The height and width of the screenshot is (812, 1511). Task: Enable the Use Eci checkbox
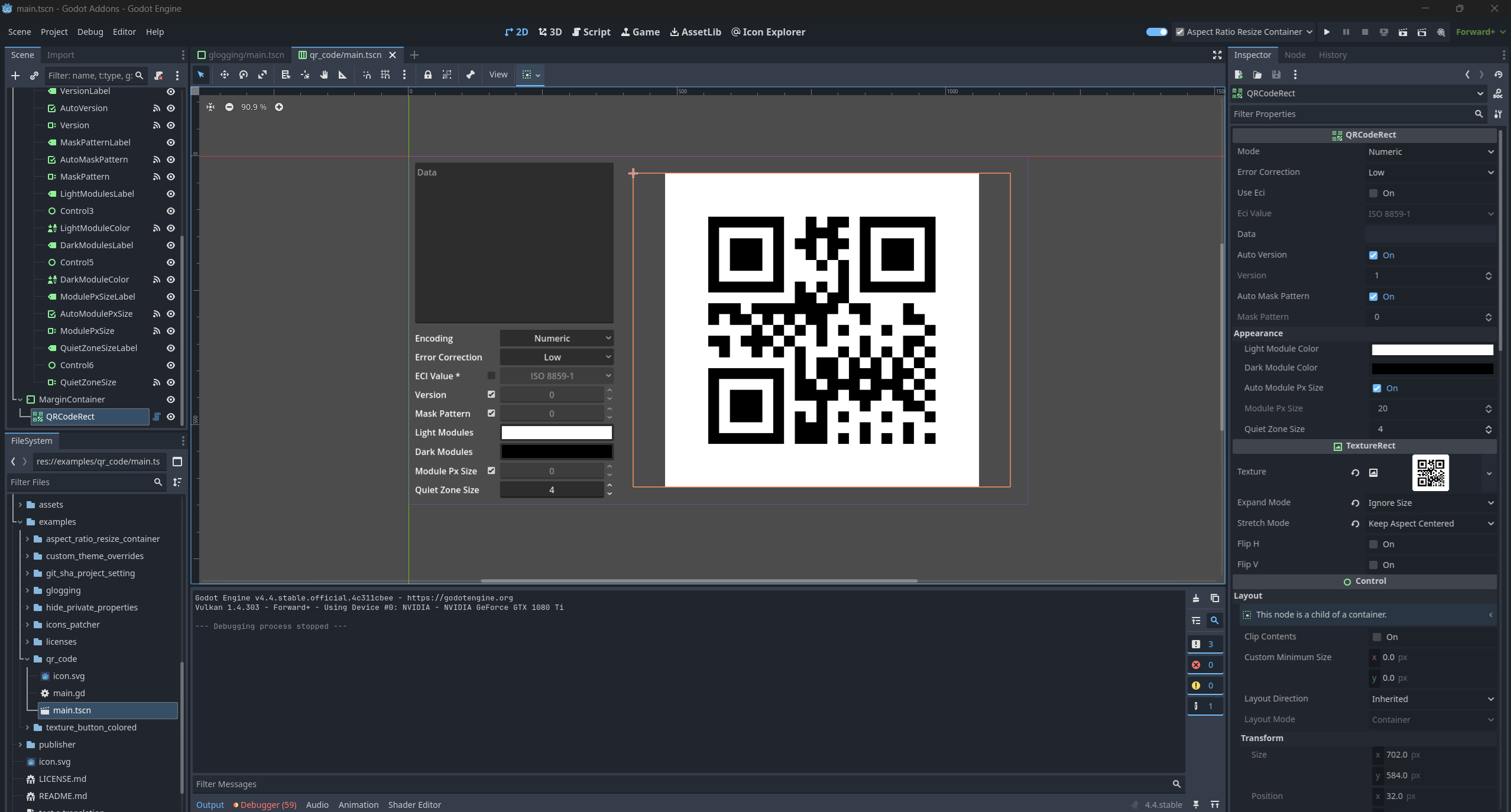pos(1373,193)
